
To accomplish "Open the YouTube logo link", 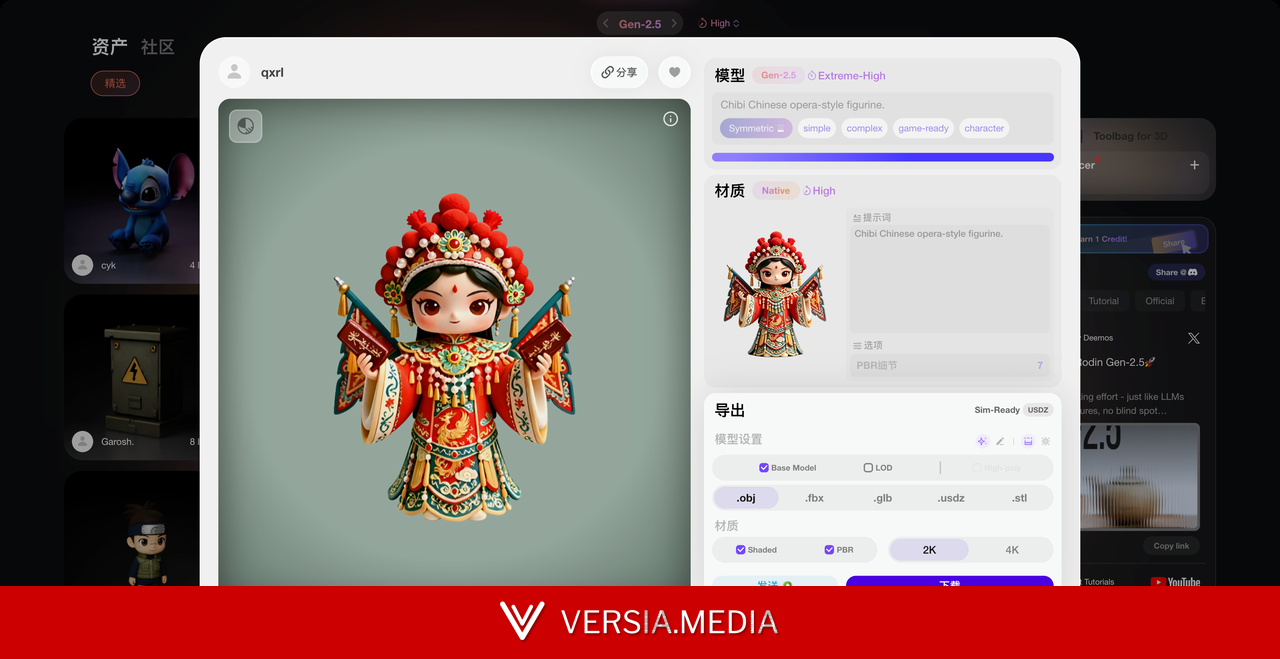I will pyautogui.click(x=1175, y=581).
